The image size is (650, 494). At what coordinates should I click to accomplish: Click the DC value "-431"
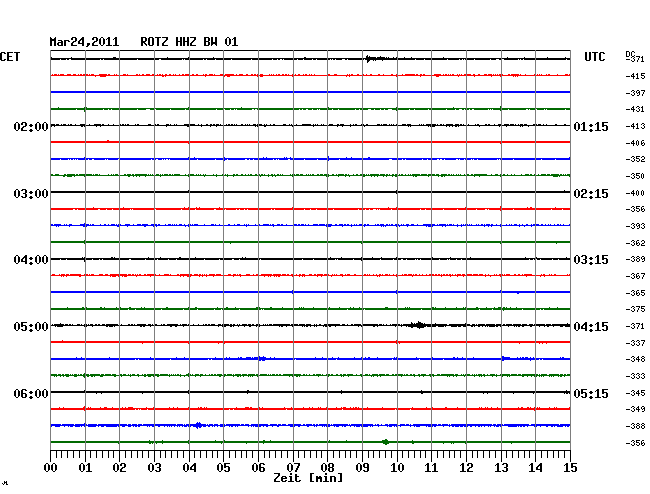(635, 109)
